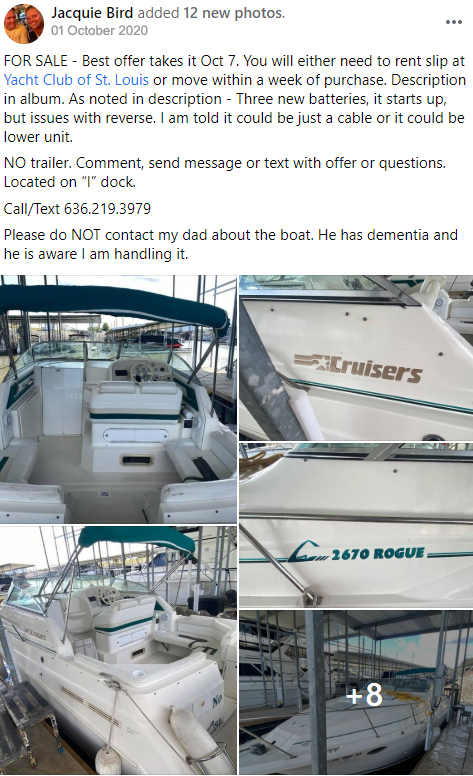Image resolution: width=473 pixels, height=776 pixels.
Task: Open the 12 new photos album link
Action: click(234, 13)
